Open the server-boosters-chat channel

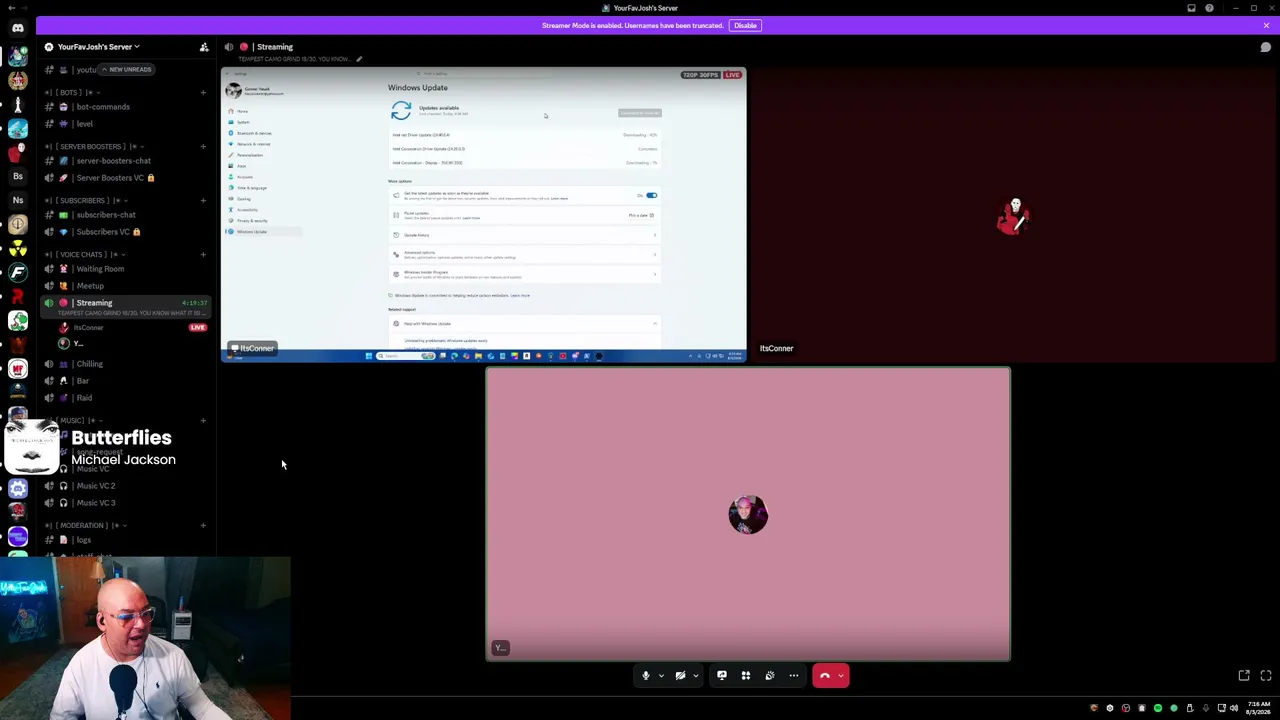coord(125,161)
